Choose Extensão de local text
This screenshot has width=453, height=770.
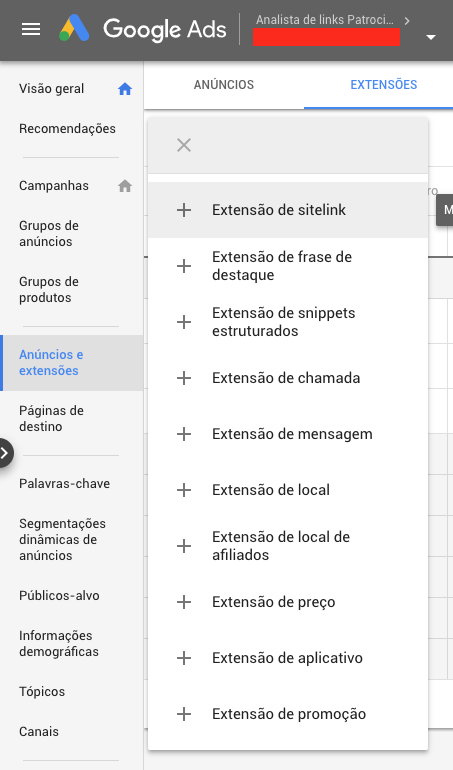pos(271,490)
